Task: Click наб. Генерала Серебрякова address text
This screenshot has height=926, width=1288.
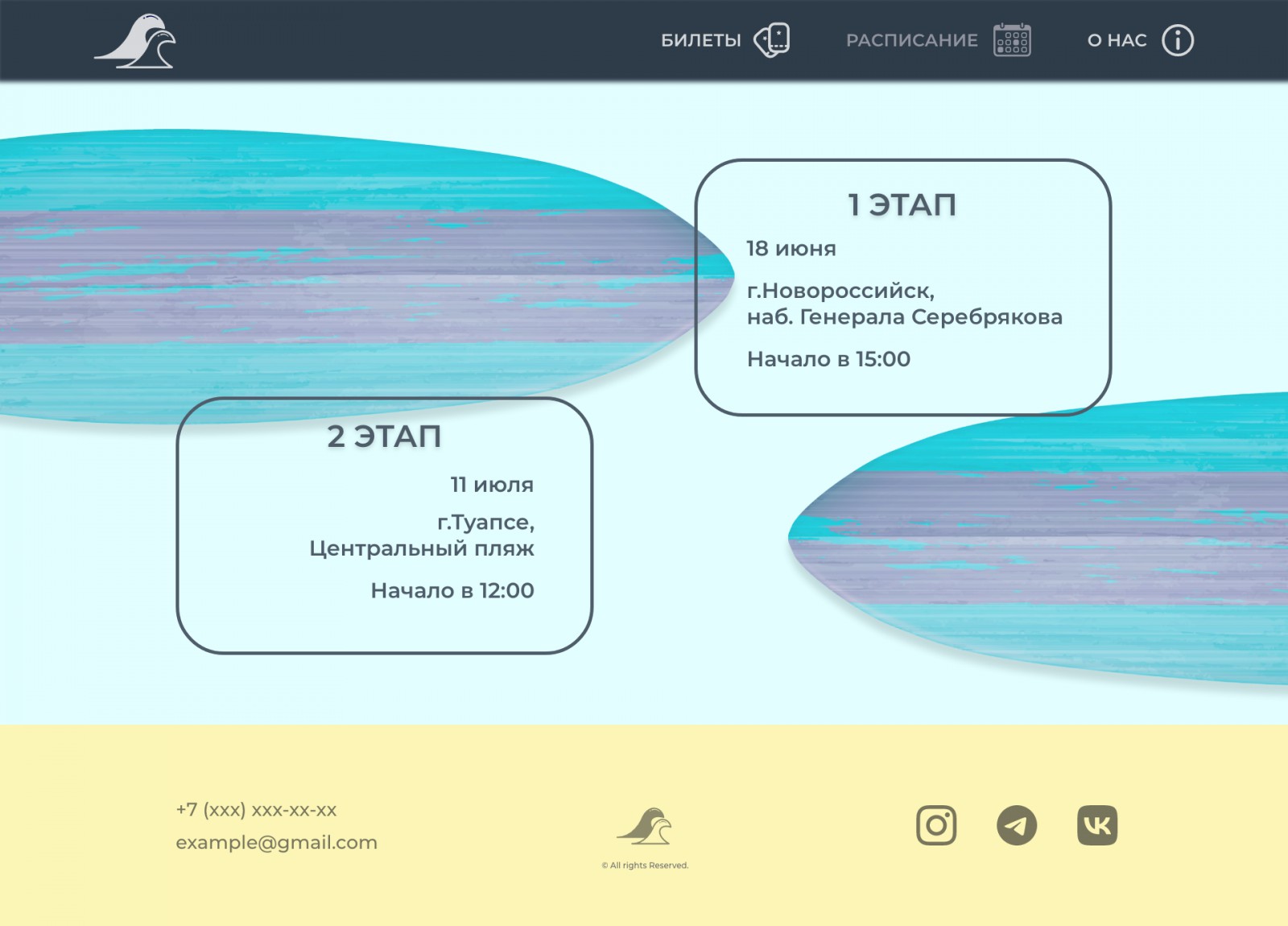Action: [905, 316]
